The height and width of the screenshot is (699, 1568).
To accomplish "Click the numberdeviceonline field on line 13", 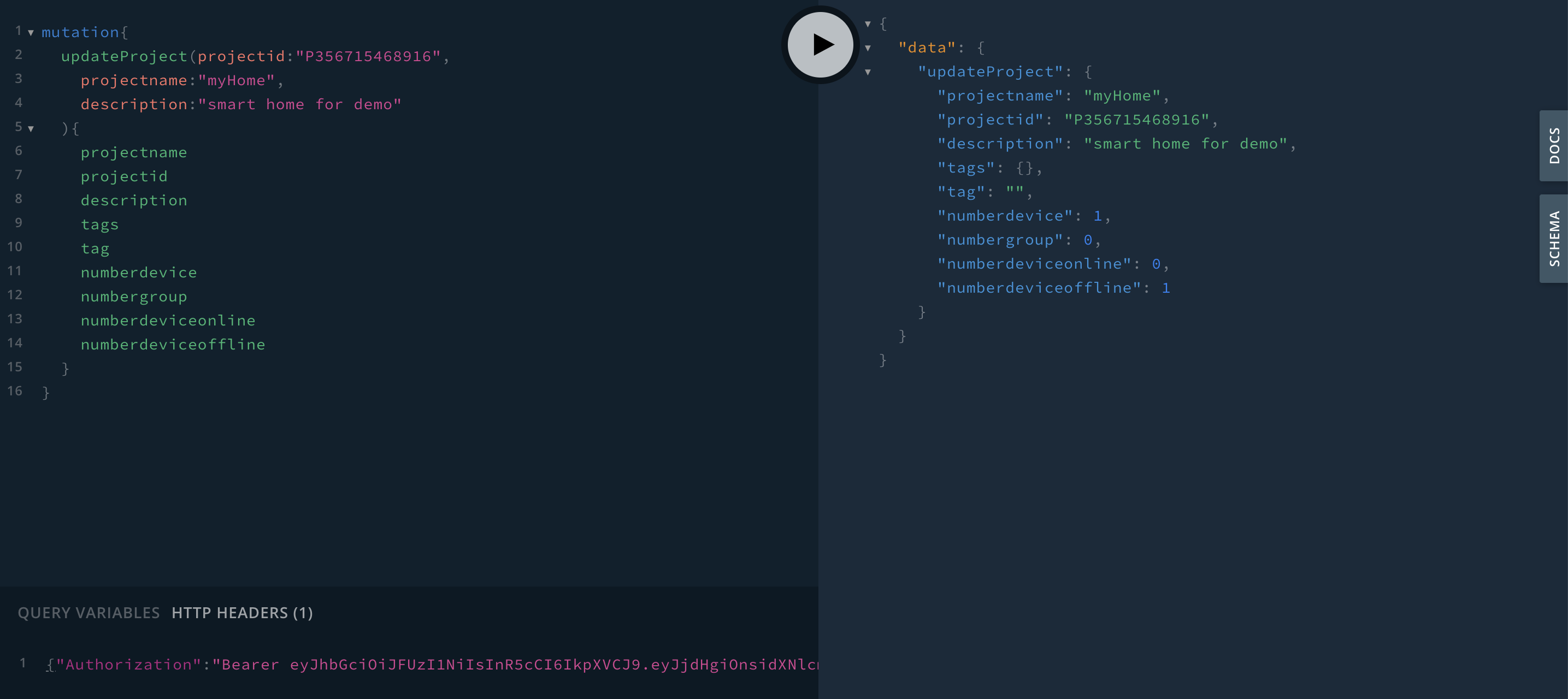I will (x=168, y=321).
